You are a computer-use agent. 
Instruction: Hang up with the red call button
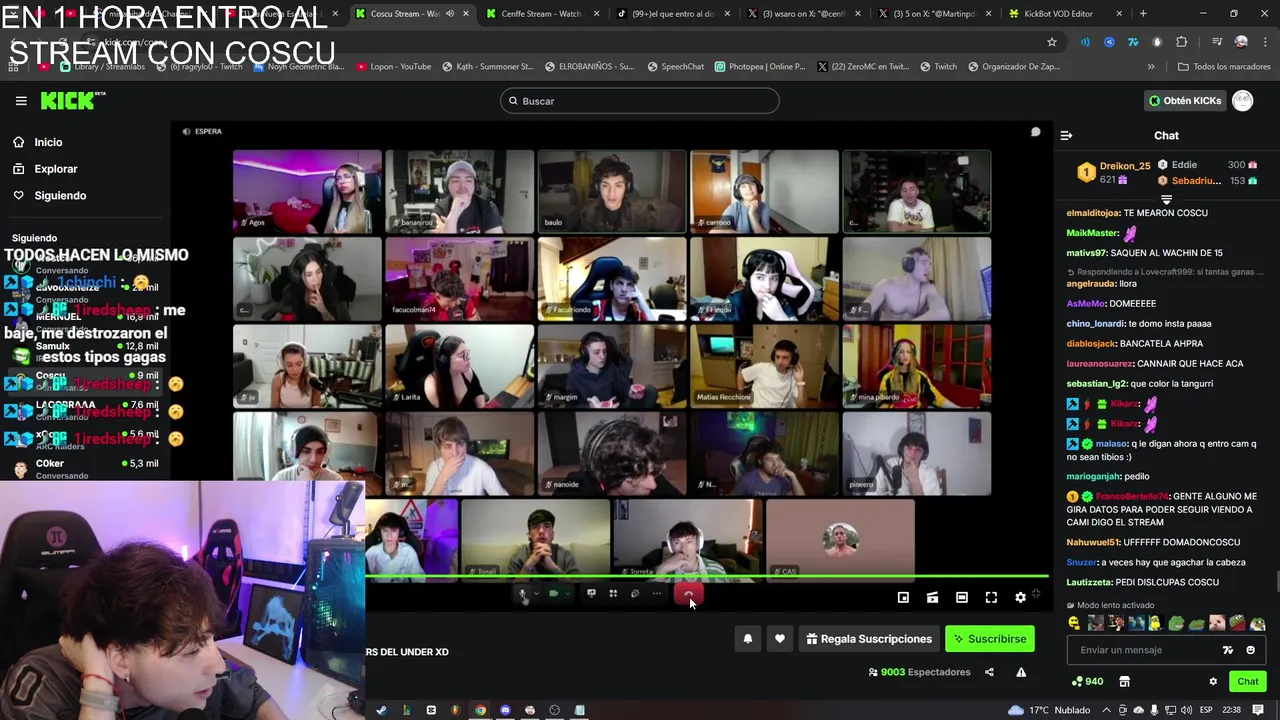tap(688, 594)
